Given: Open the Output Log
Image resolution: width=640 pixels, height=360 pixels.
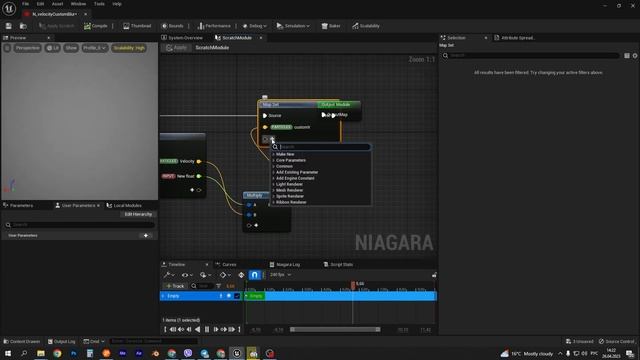Looking at the screenshot, I should 62,341.
